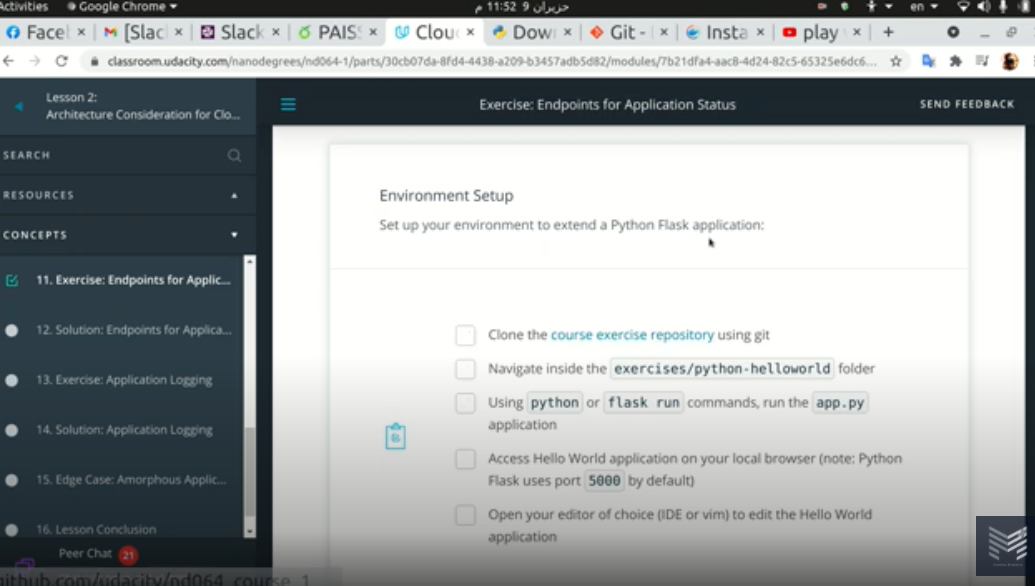
Task: Reload the current page
Action: point(61,61)
